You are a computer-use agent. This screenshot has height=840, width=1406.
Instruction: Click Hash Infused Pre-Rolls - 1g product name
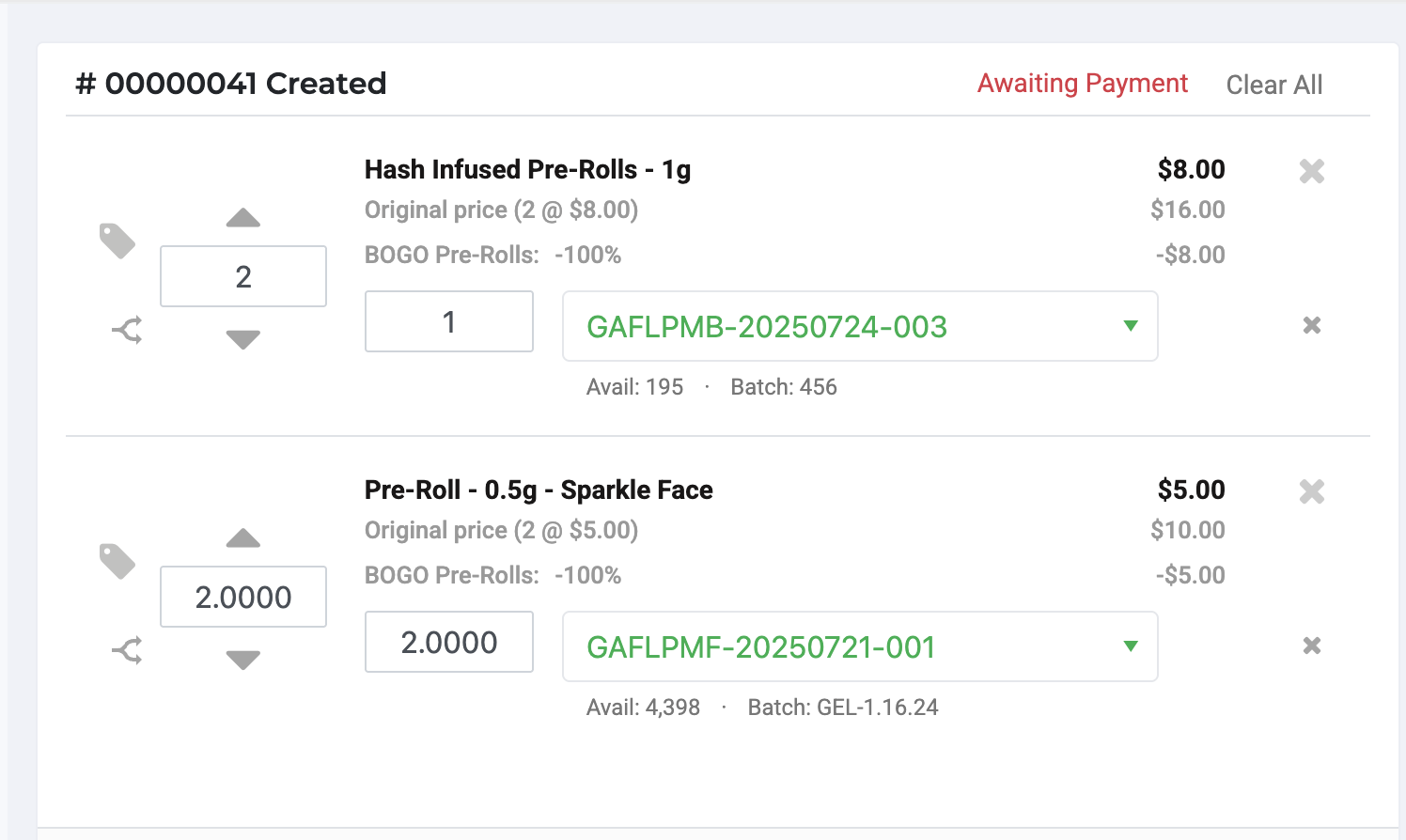[x=527, y=170]
